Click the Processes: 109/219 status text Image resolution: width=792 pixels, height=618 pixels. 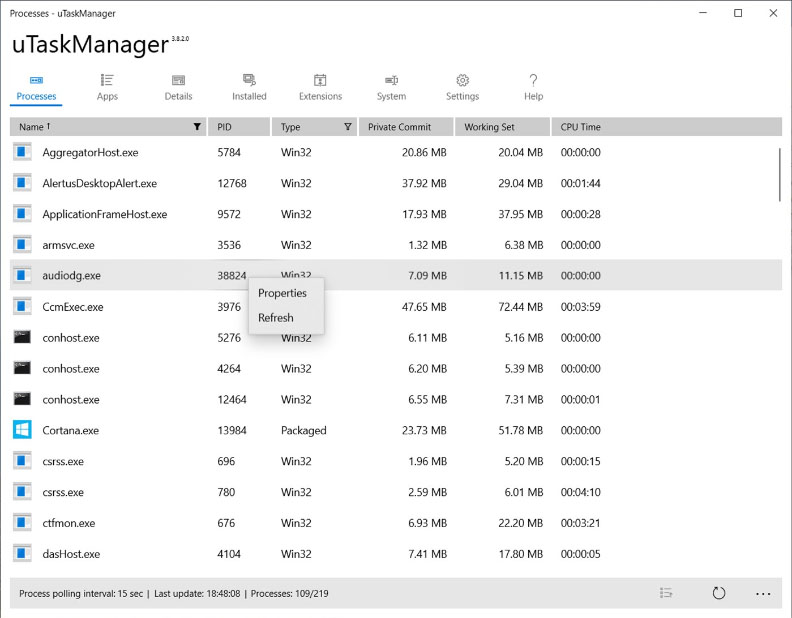tap(289, 594)
